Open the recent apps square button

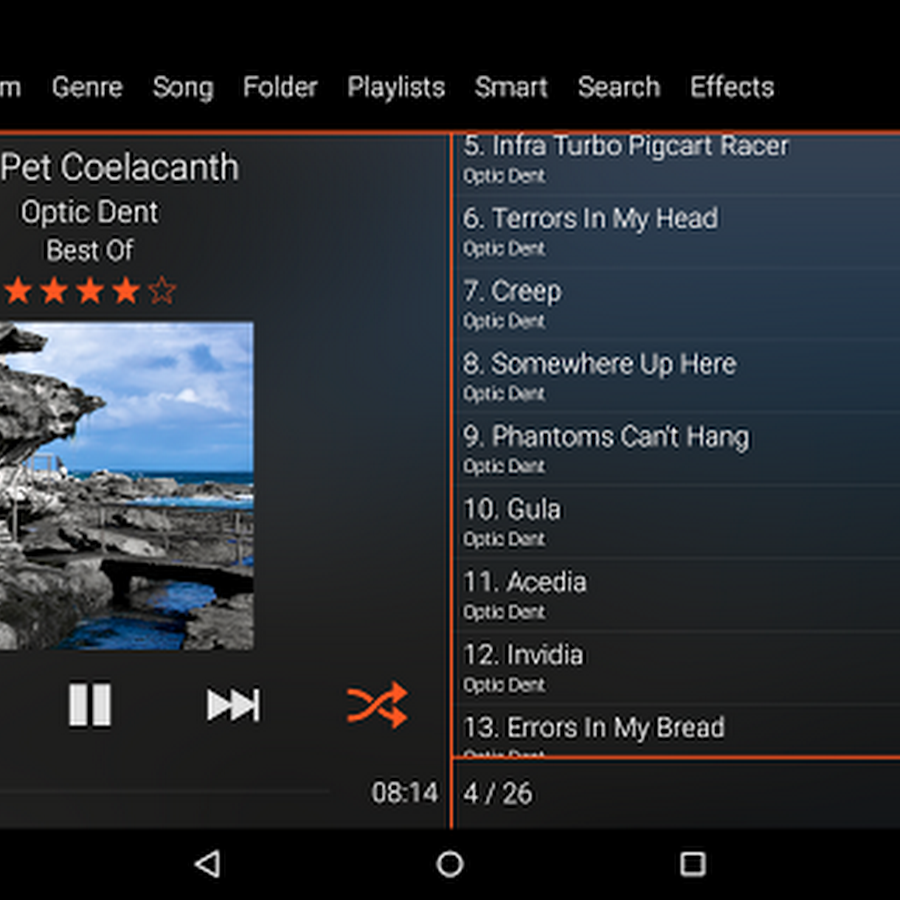point(692,864)
